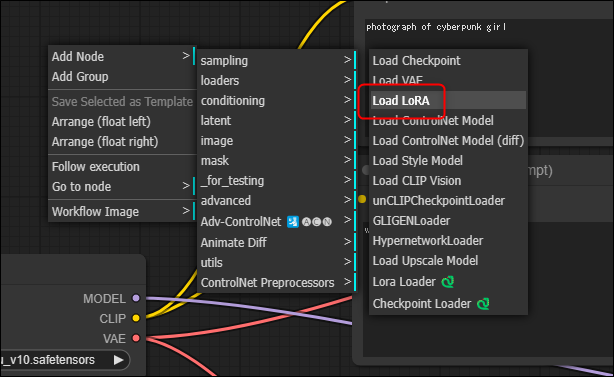This screenshot has width=614, height=377.
Task: Select Add Group in context menu
Action: click(x=121, y=77)
